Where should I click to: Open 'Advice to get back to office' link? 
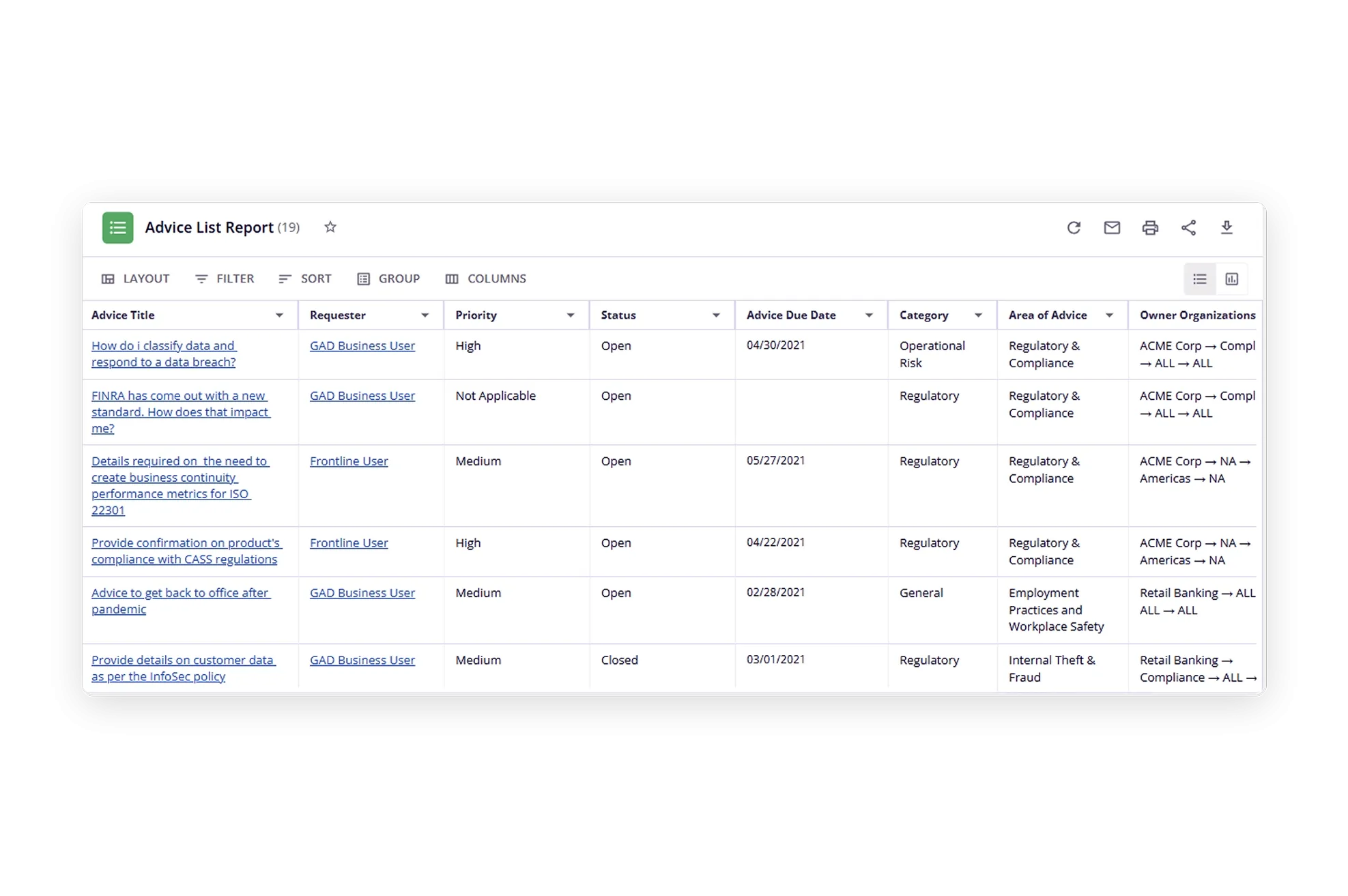pyautogui.click(x=180, y=593)
